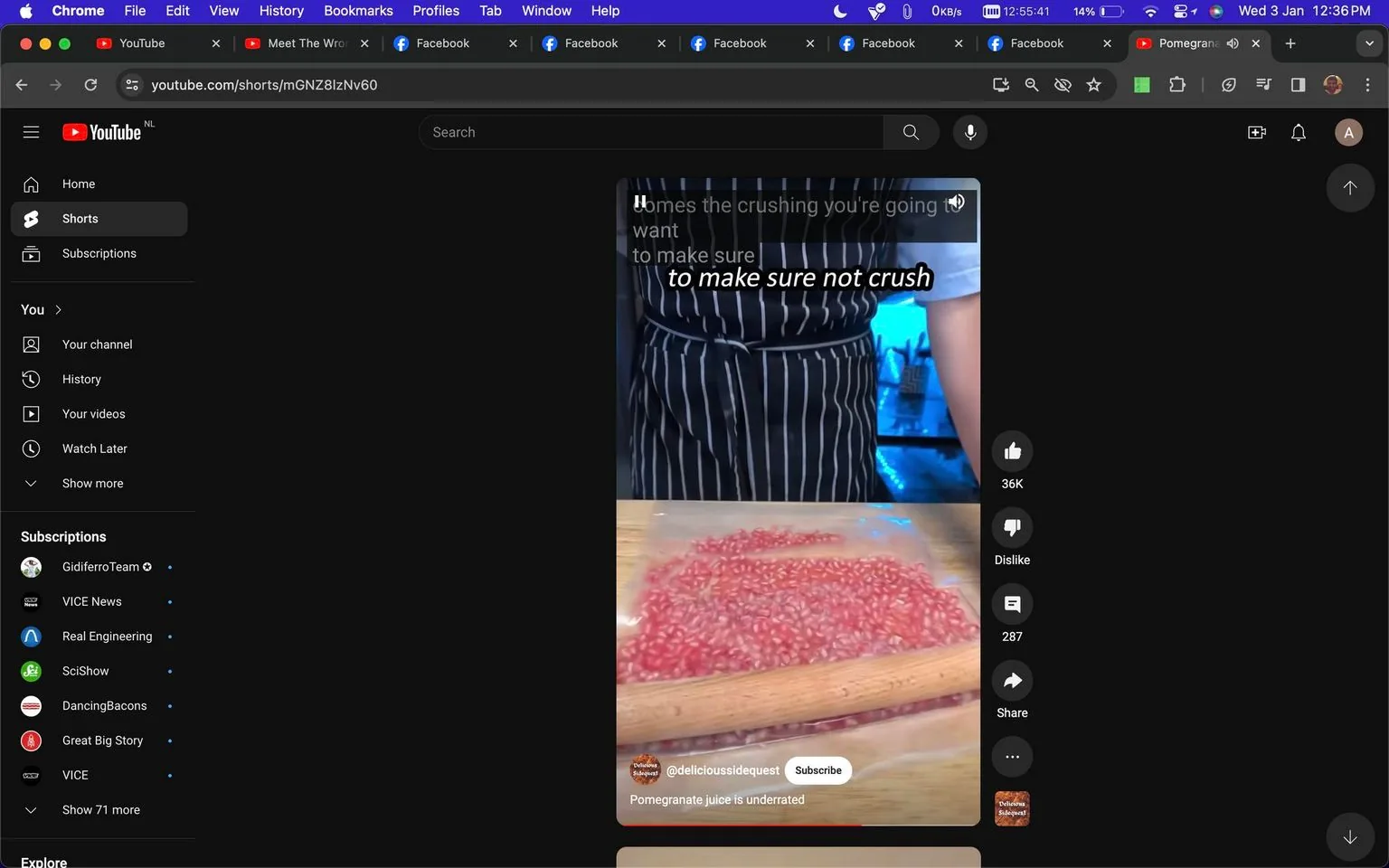Click the Create video icon
This screenshot has width=1389, height=868.
tap(1256, 132)
